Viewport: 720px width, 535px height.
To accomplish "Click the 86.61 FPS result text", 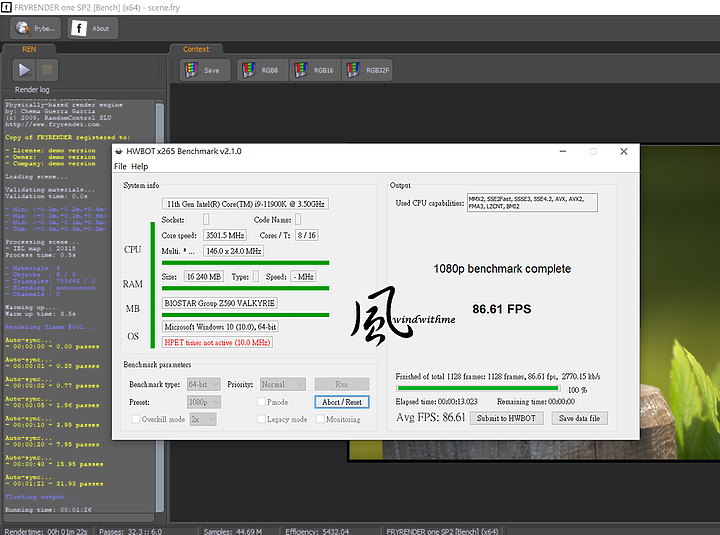I will pyautogui.click(x=501, y=309).
